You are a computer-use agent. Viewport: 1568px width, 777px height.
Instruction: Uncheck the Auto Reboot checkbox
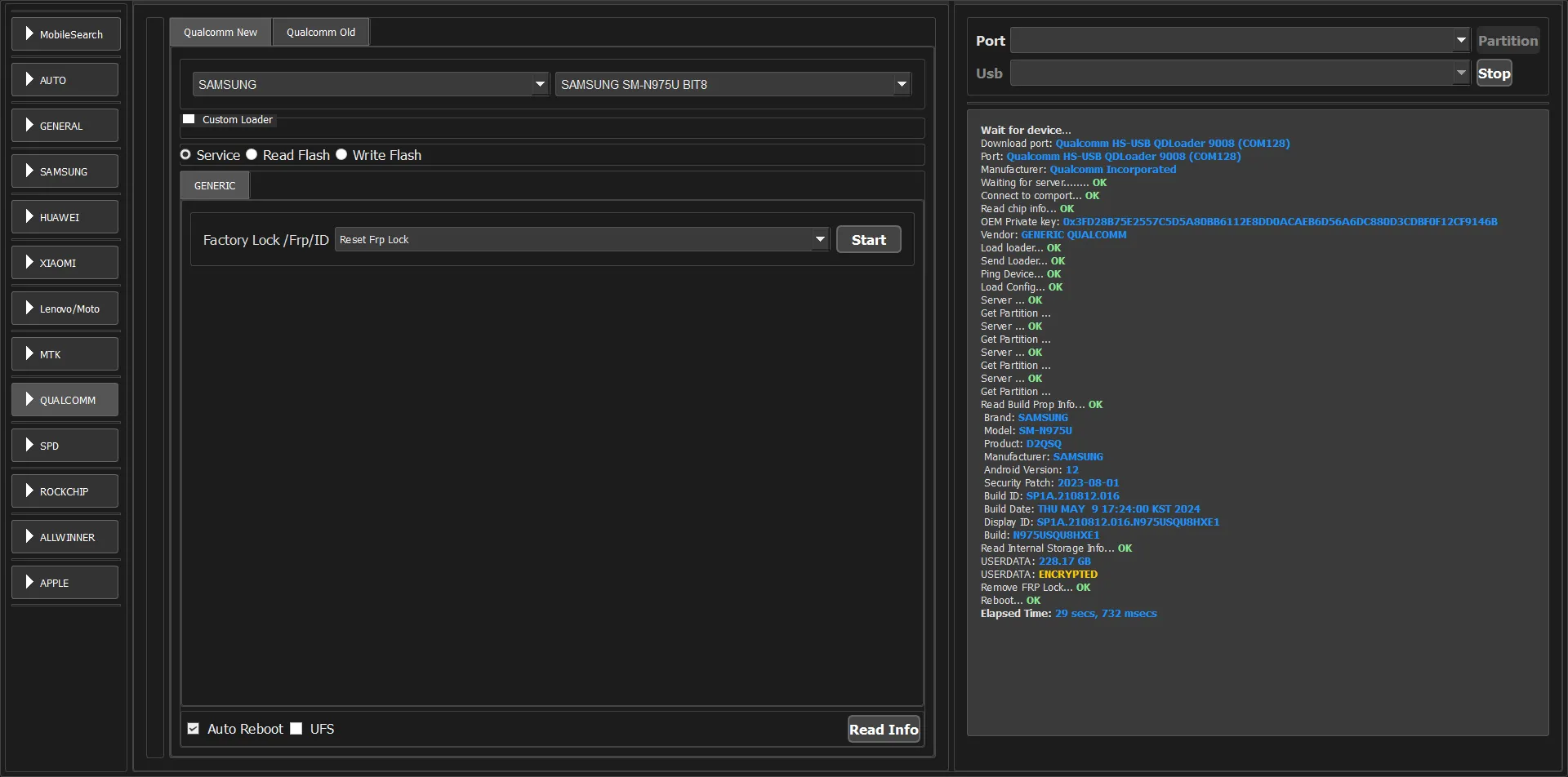(x=194, y=729)
